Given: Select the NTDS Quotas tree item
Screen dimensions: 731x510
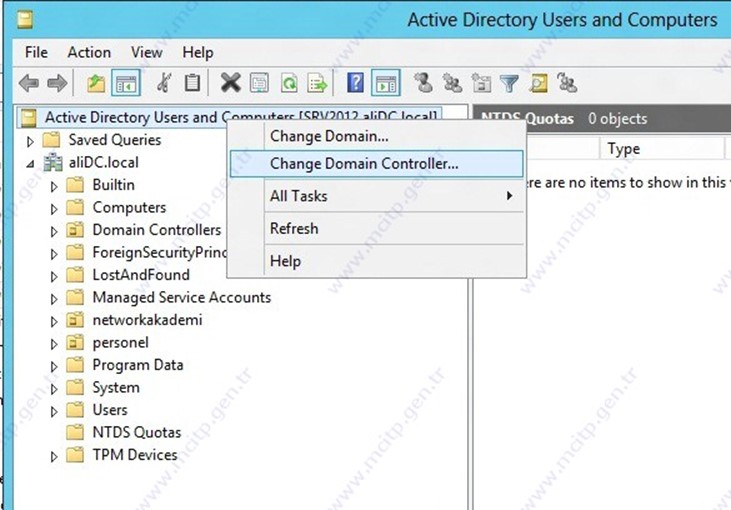Looking at the screenshot, I should [x=137, y=432].
